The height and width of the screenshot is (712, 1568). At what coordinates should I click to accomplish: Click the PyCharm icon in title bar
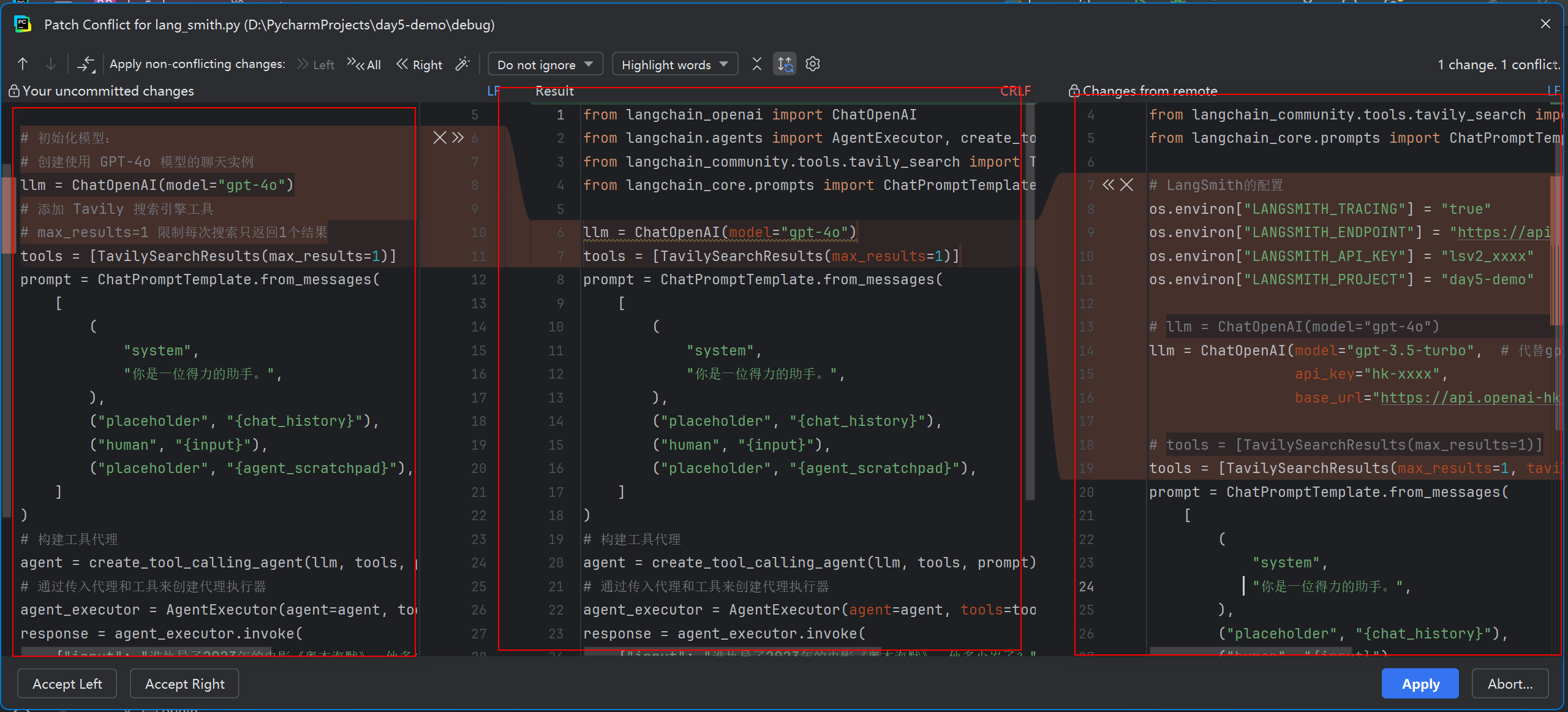[23, 24]
